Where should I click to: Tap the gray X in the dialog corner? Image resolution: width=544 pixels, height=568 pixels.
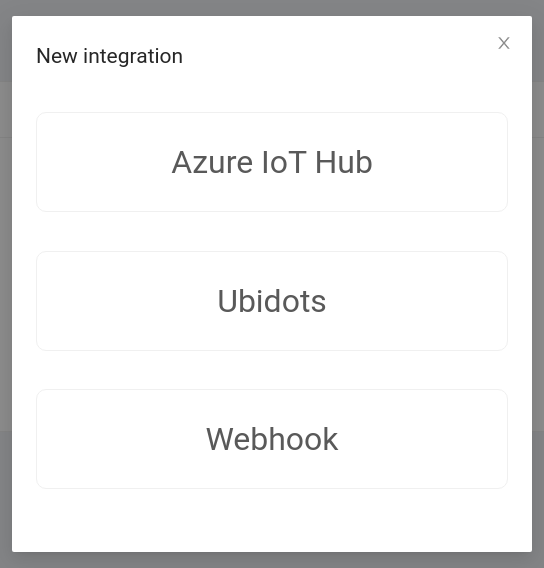tap(504, 43)
